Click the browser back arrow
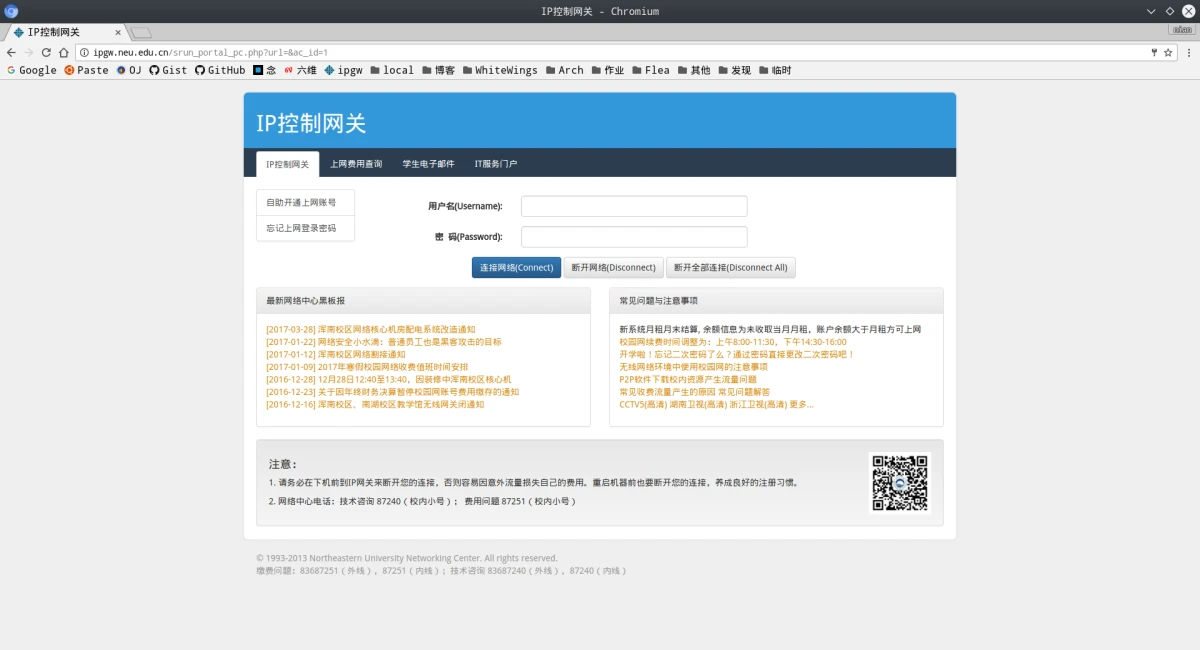Screen dimensions: 1200x650 (11, 52)
